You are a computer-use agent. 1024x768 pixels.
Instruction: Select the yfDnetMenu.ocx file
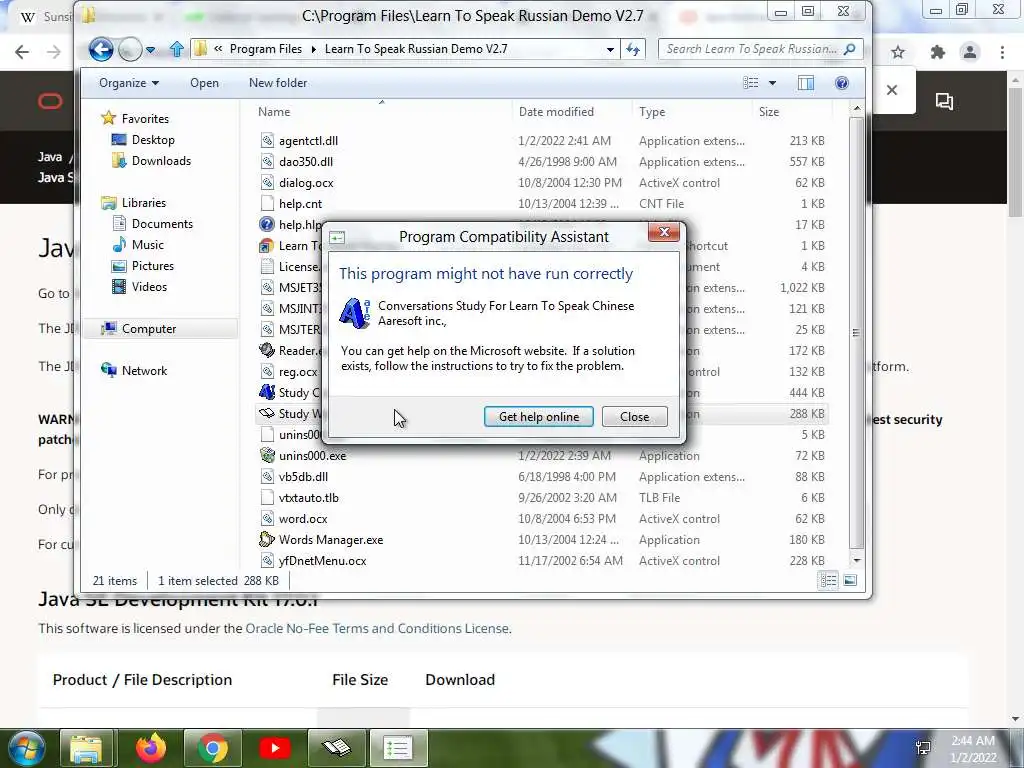point(322,560)
